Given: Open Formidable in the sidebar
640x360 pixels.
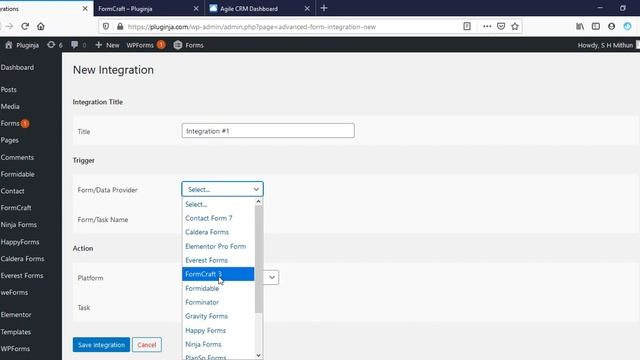Looking at the screenshot, I should [18, 174].
